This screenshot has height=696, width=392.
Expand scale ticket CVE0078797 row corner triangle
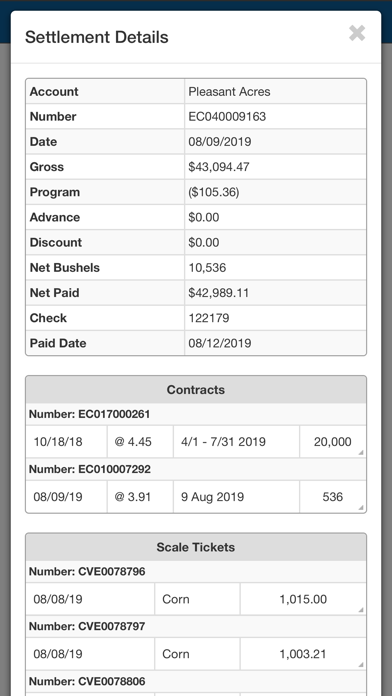(x=361, y=664)
